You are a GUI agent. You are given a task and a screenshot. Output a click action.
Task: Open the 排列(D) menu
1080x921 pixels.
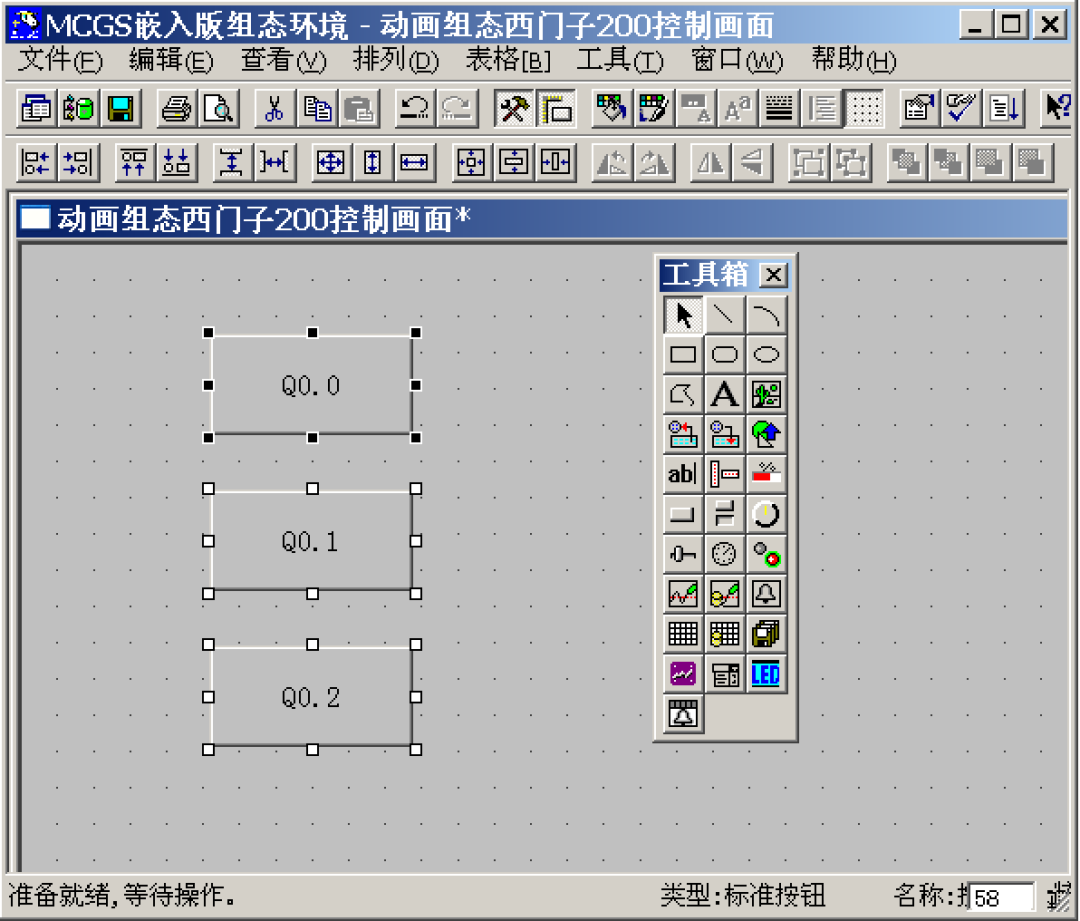(395, 60)
